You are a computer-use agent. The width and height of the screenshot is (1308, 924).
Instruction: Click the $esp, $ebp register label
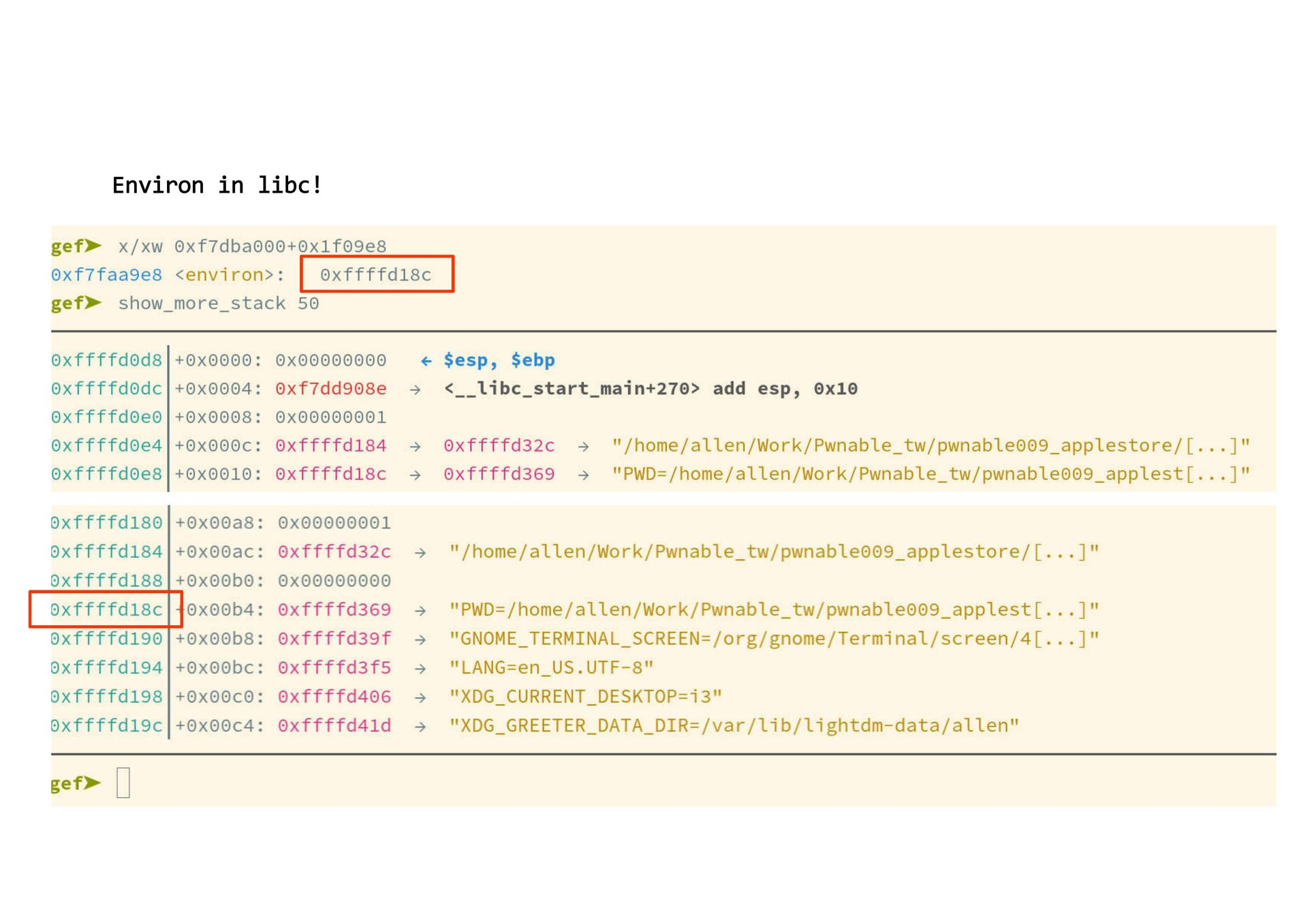point(499,360)
